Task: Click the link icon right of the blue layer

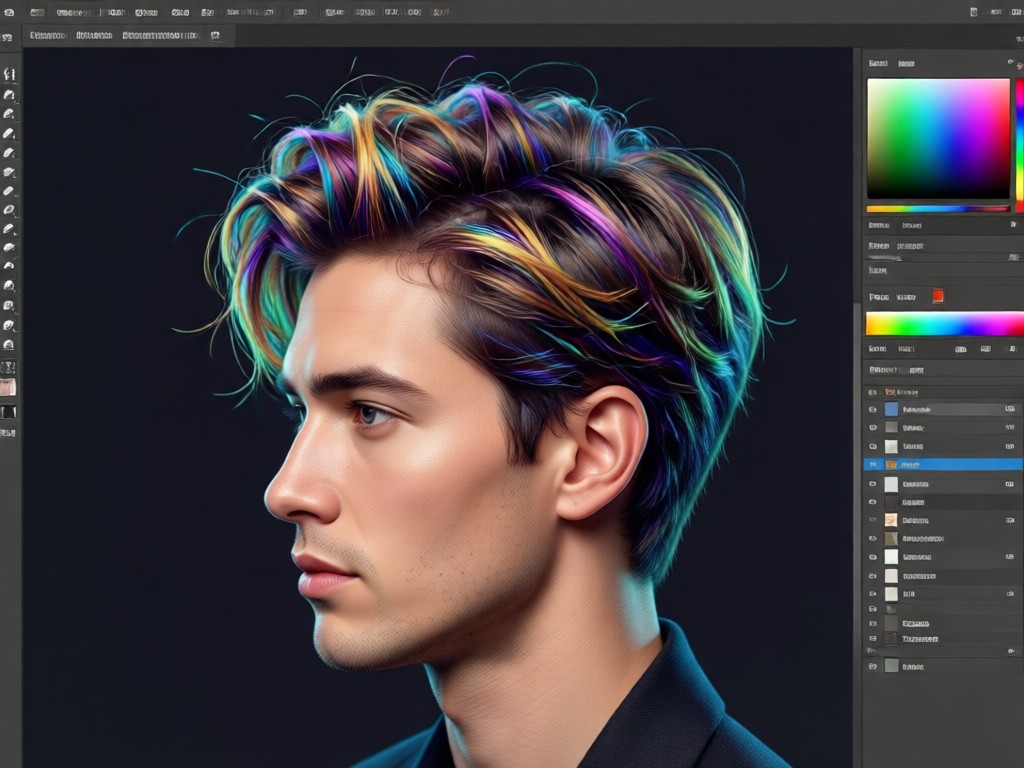Action: click(x=1010, y=409)
